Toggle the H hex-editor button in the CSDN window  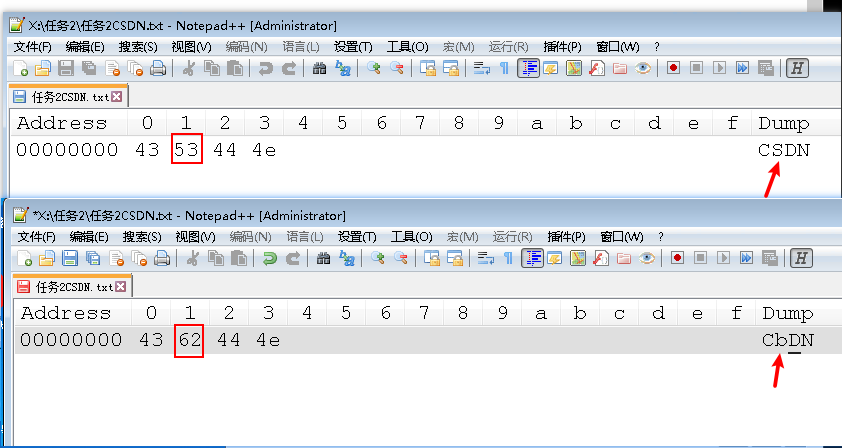[x=797, y=68]
